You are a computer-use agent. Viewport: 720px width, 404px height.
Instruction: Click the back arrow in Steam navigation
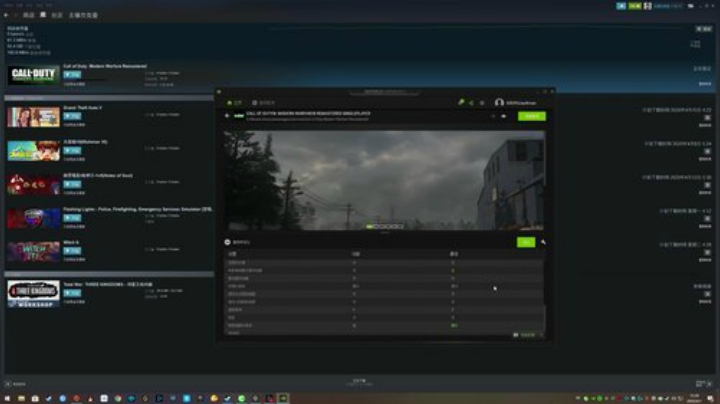point(6,15)
